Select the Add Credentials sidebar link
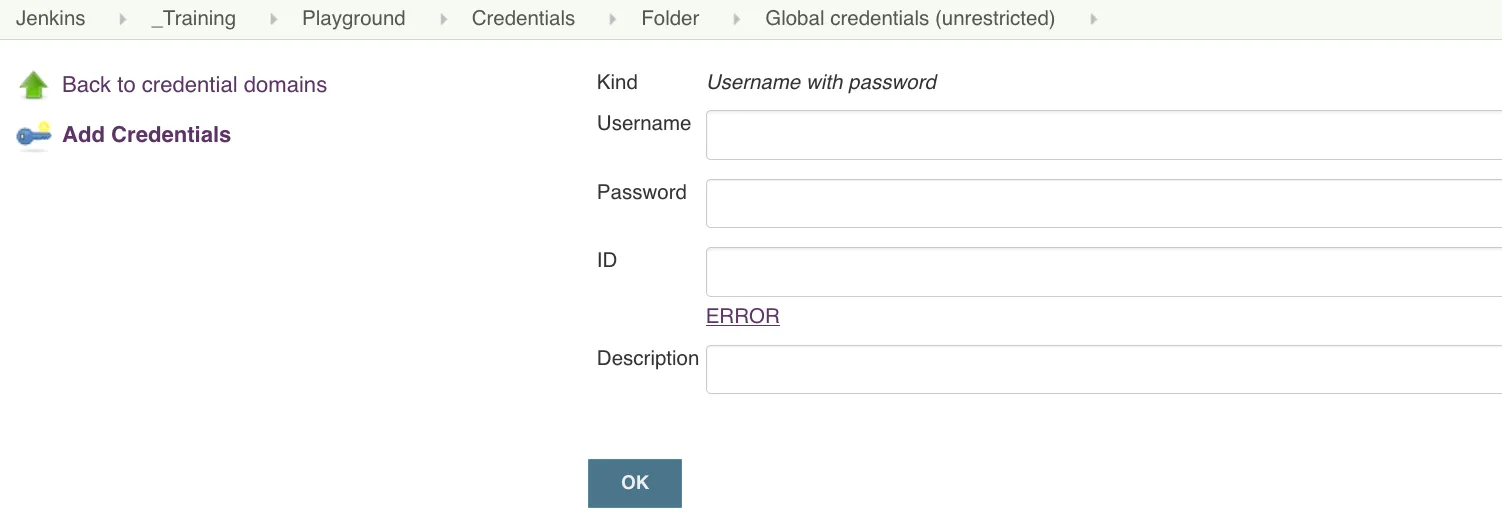The height and width of the screenshot is (528, 1502). [x=146, y=135]
